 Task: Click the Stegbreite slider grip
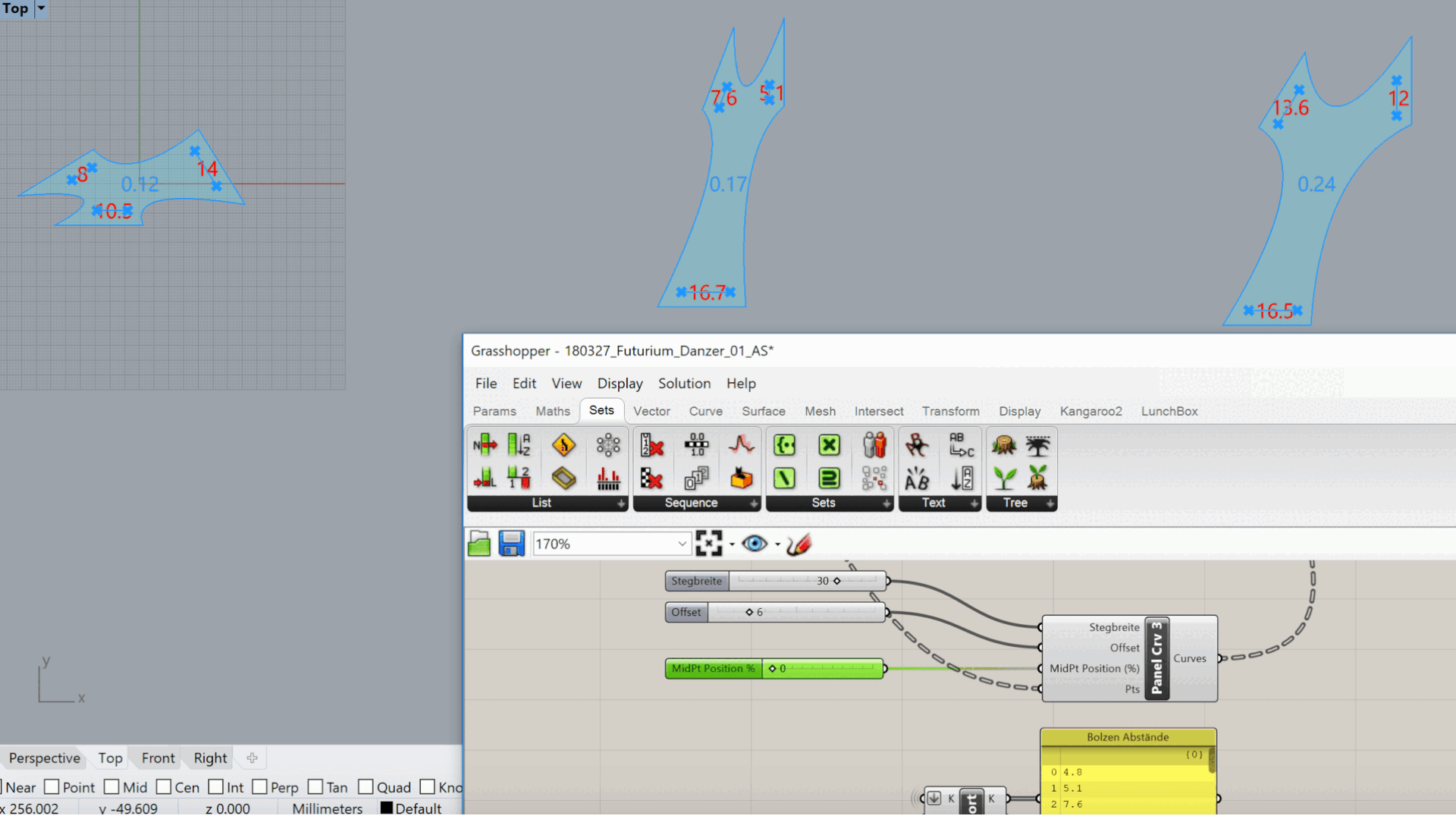[x=836, y=581]
